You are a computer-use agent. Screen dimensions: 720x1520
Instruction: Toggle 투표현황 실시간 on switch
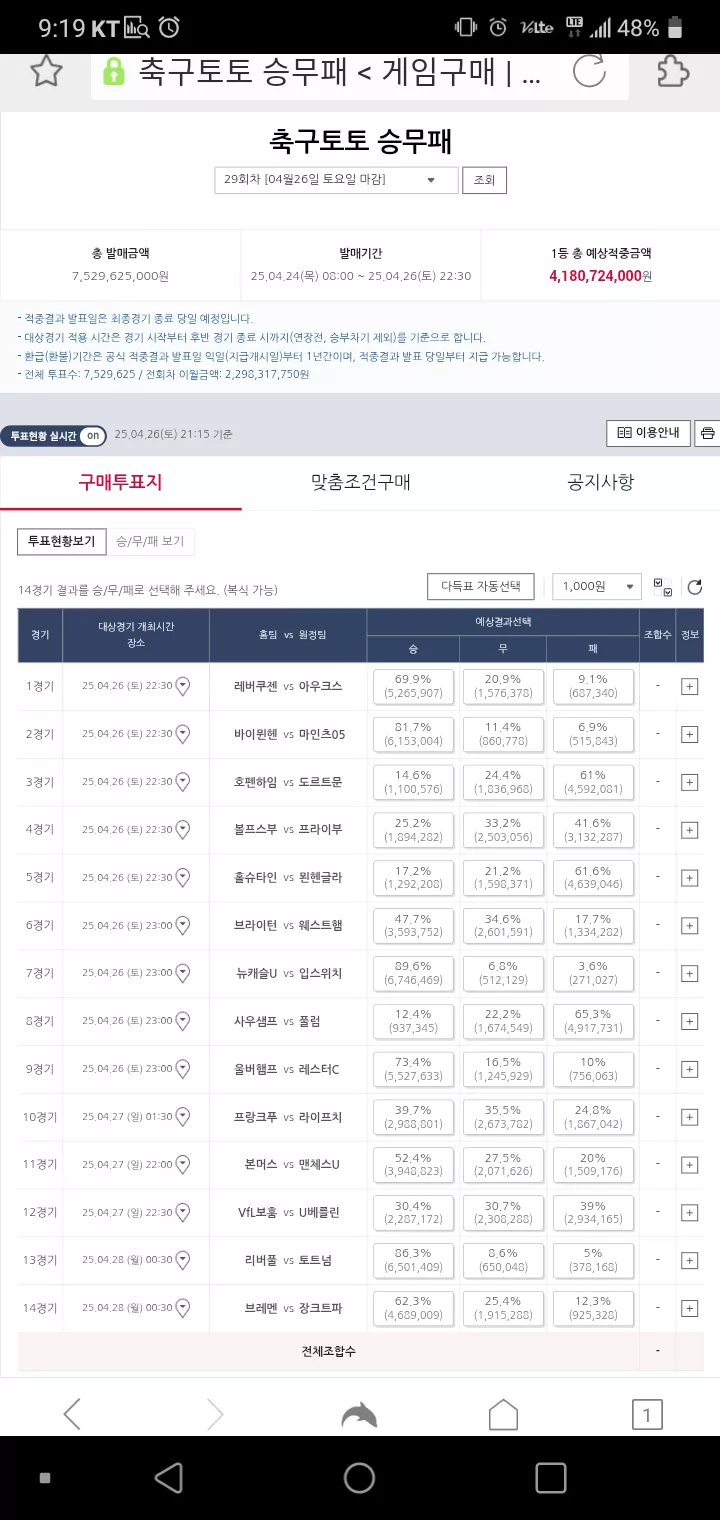92,436
